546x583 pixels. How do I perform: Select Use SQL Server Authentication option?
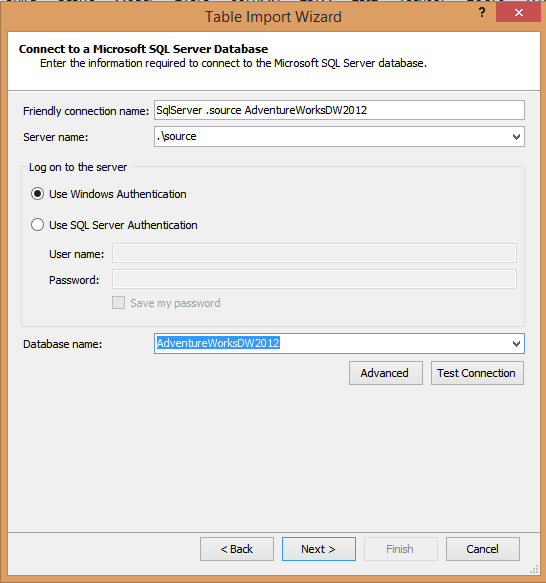pos(37,225)
